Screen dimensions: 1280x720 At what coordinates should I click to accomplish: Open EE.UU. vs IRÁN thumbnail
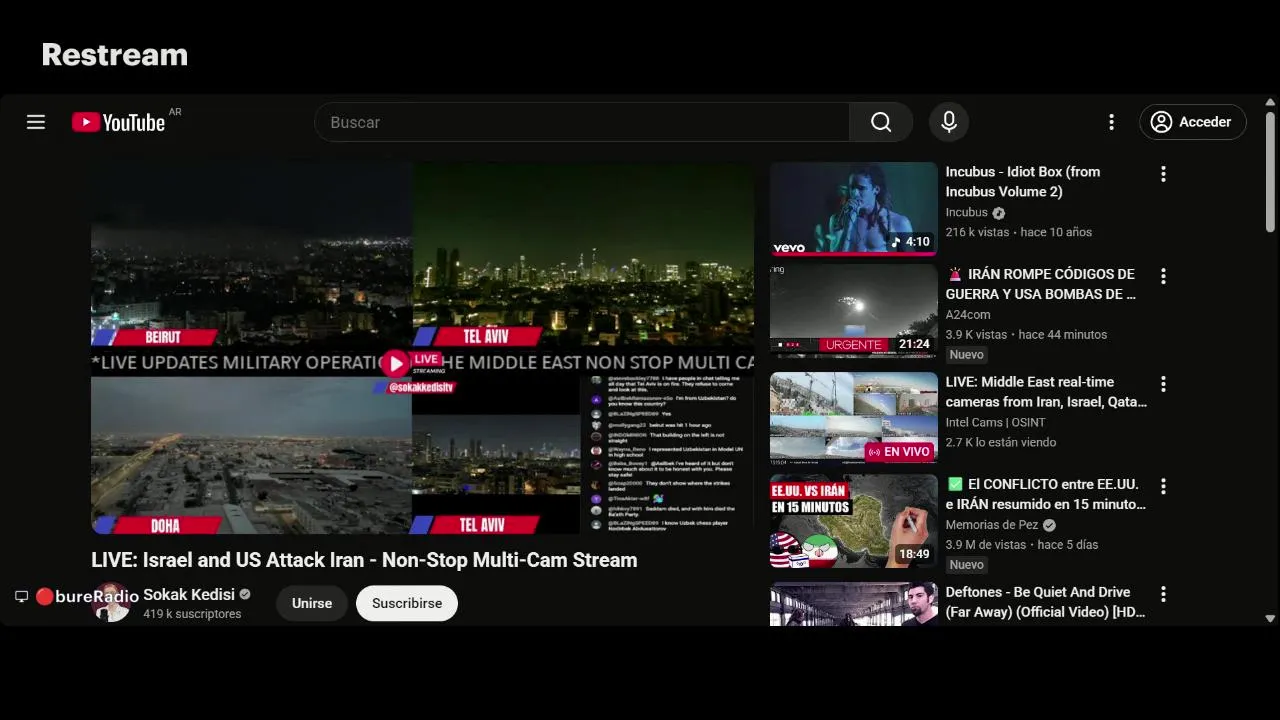coord(854,521)
